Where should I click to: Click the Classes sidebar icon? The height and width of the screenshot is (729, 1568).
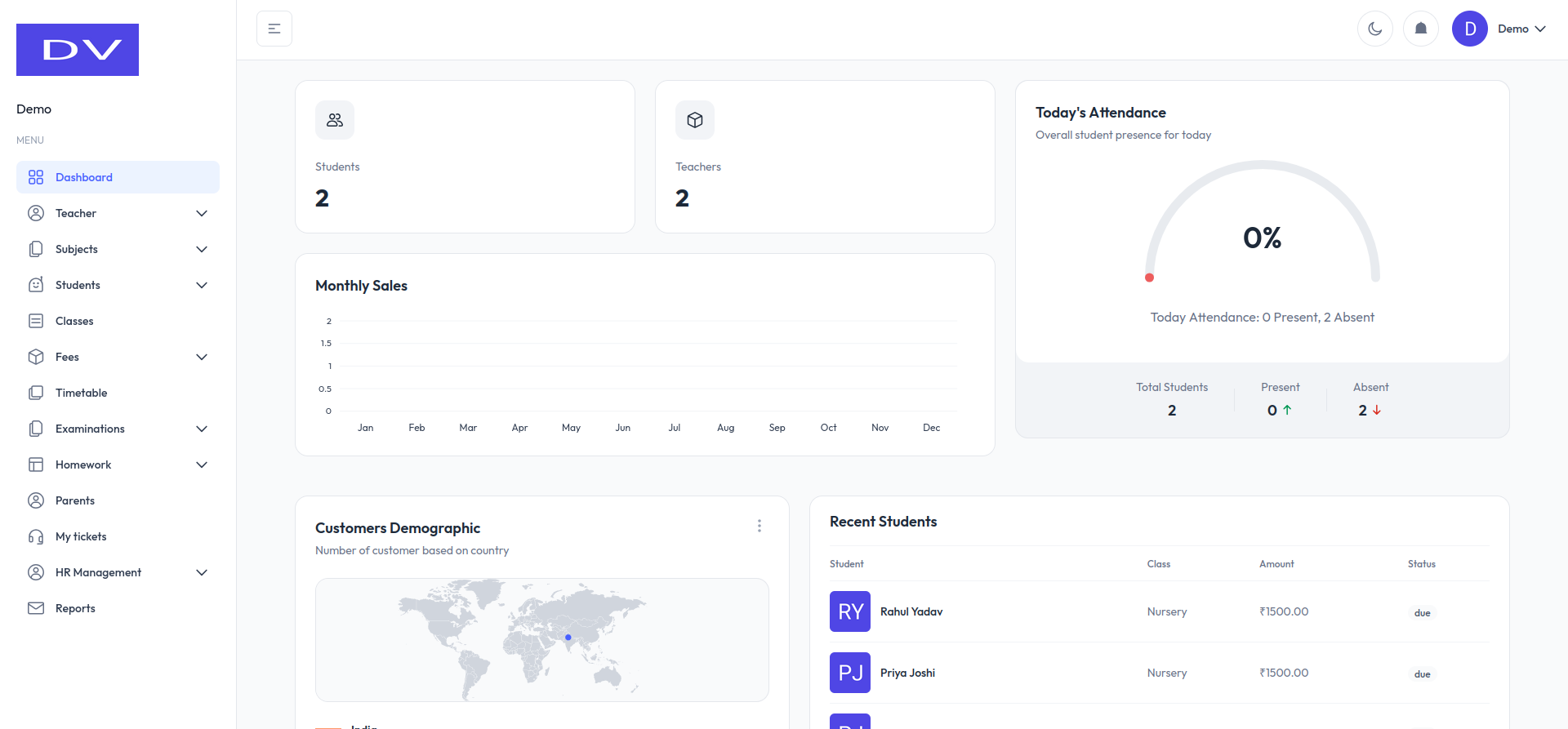(36, 321)
